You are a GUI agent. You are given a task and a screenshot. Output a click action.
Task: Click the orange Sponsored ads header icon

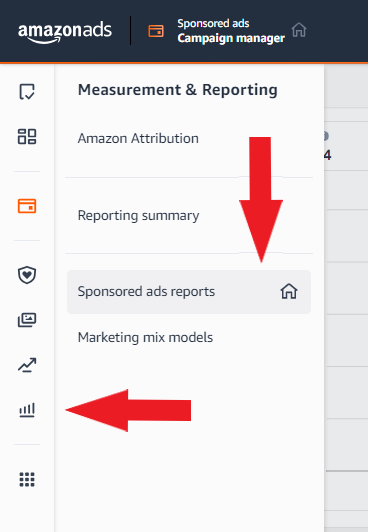[156, 31]
